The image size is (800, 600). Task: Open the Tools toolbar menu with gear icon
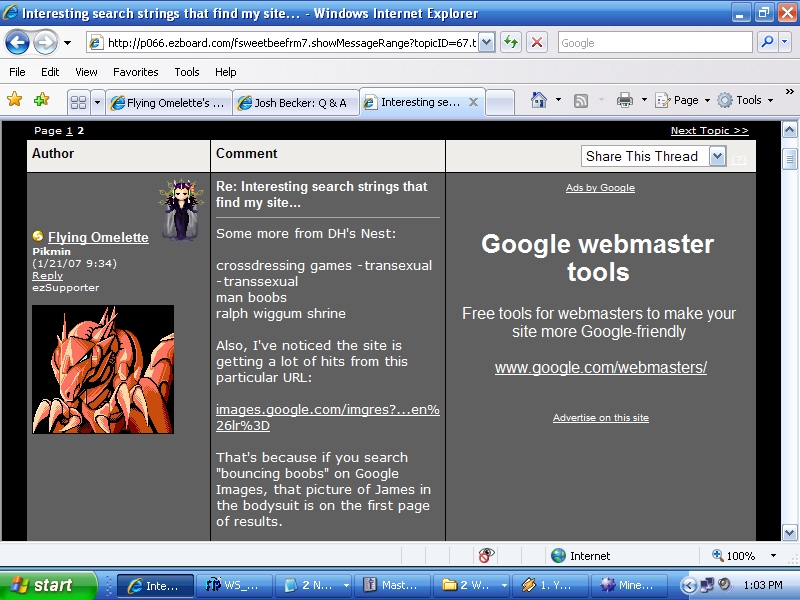pos(745,100)
